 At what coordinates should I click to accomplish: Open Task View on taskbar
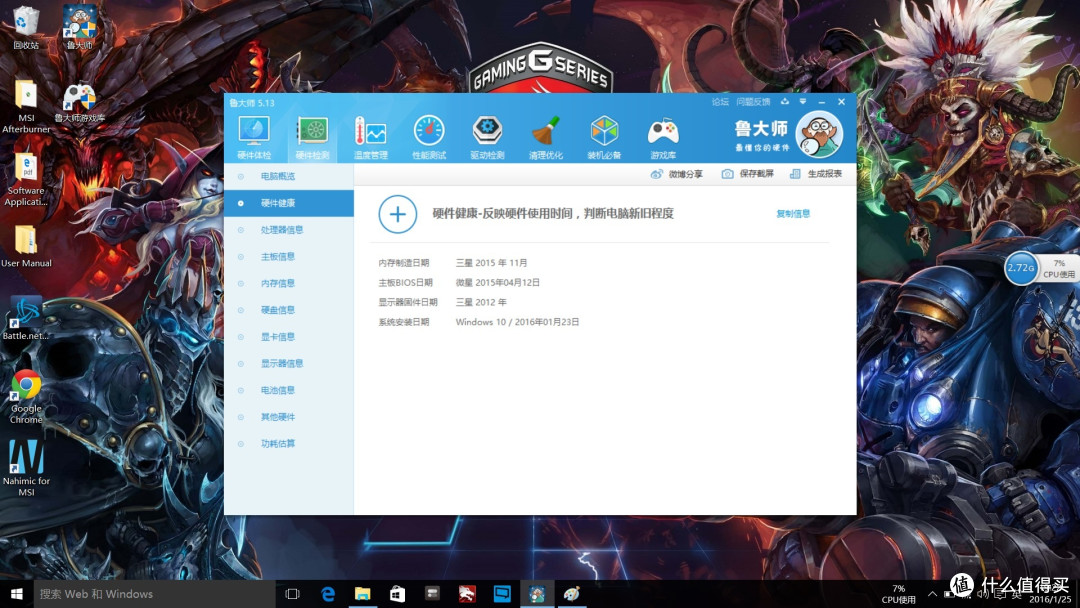point(293,594)
